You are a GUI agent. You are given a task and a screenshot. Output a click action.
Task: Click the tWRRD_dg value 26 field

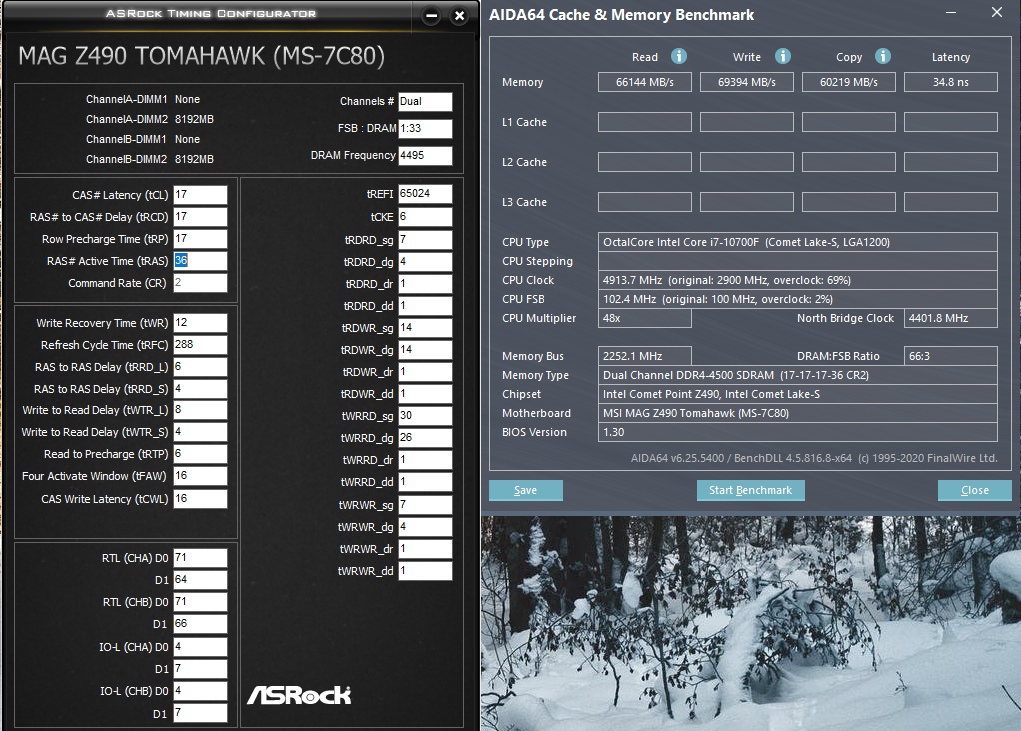pyautogui.click(x=425, y=438)
